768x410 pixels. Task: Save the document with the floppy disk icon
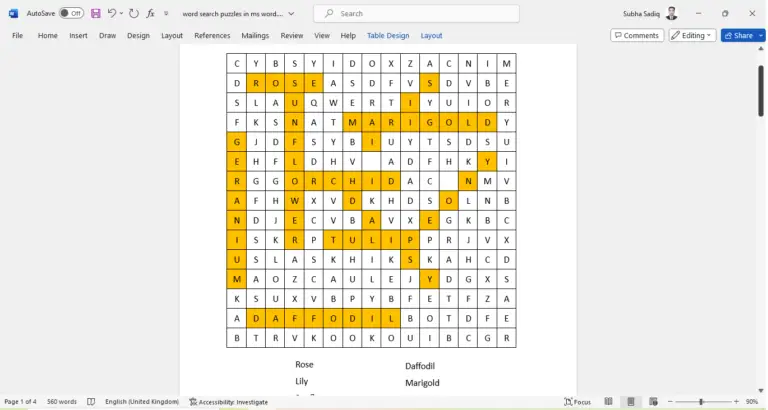[x=96, y=13]
